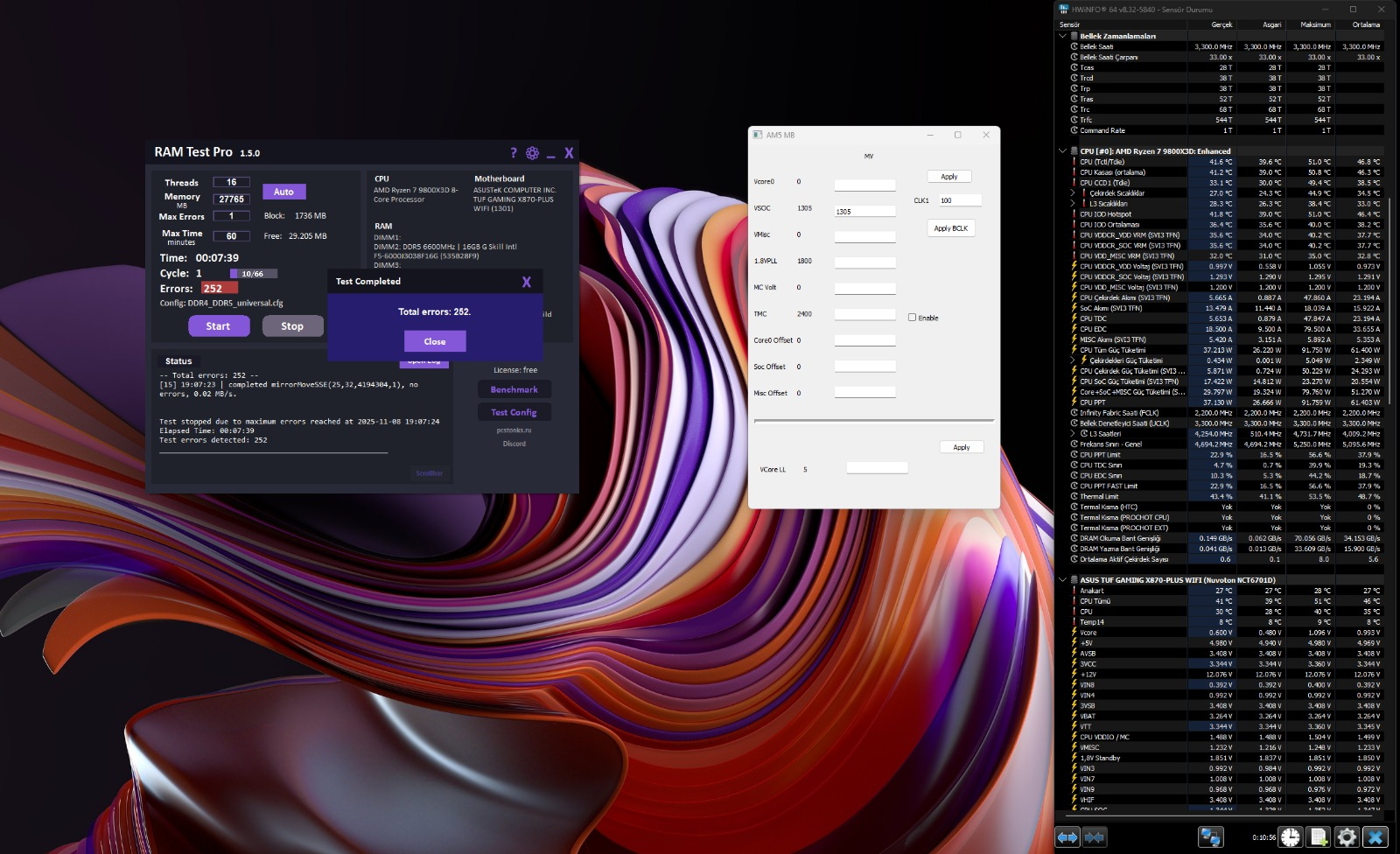1400x854 pixels.
Task: Collapse the CPU [#0] AMD Ryzen sensor group
Action: coord(1062,151)
